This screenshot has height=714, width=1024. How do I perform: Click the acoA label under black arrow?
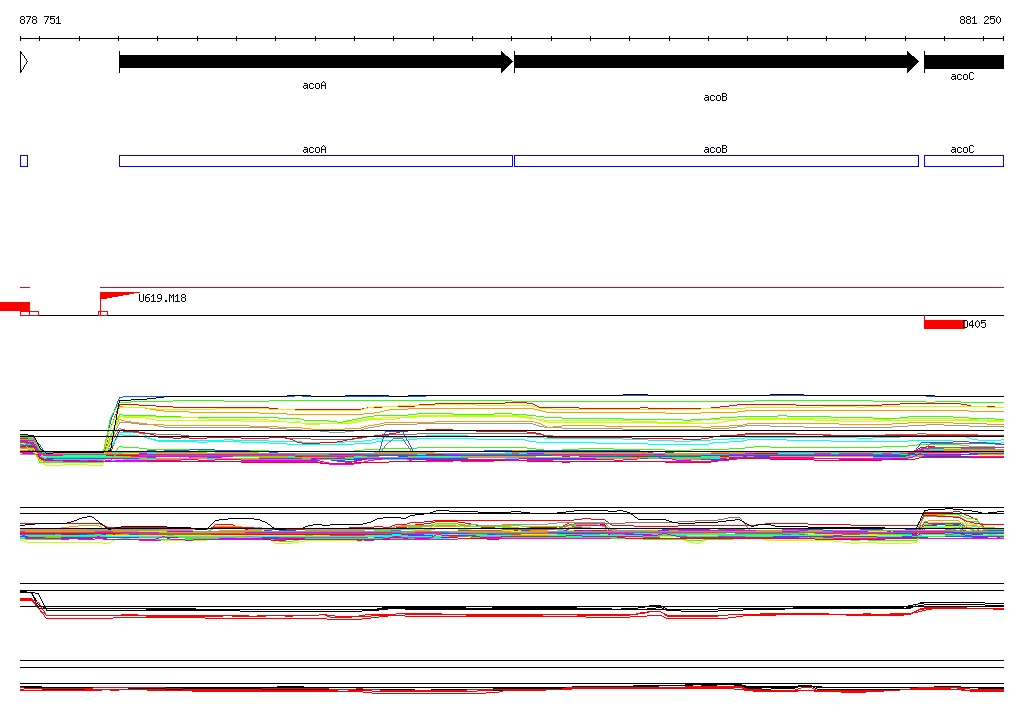pos(315,86)
